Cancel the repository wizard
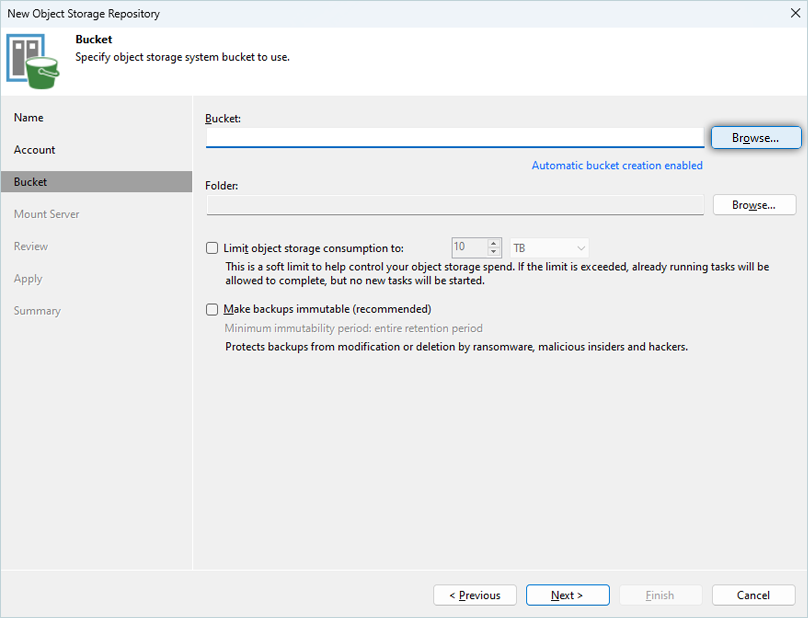The width and height of the screenshot is (808, 618). click(x=753, y=595)
